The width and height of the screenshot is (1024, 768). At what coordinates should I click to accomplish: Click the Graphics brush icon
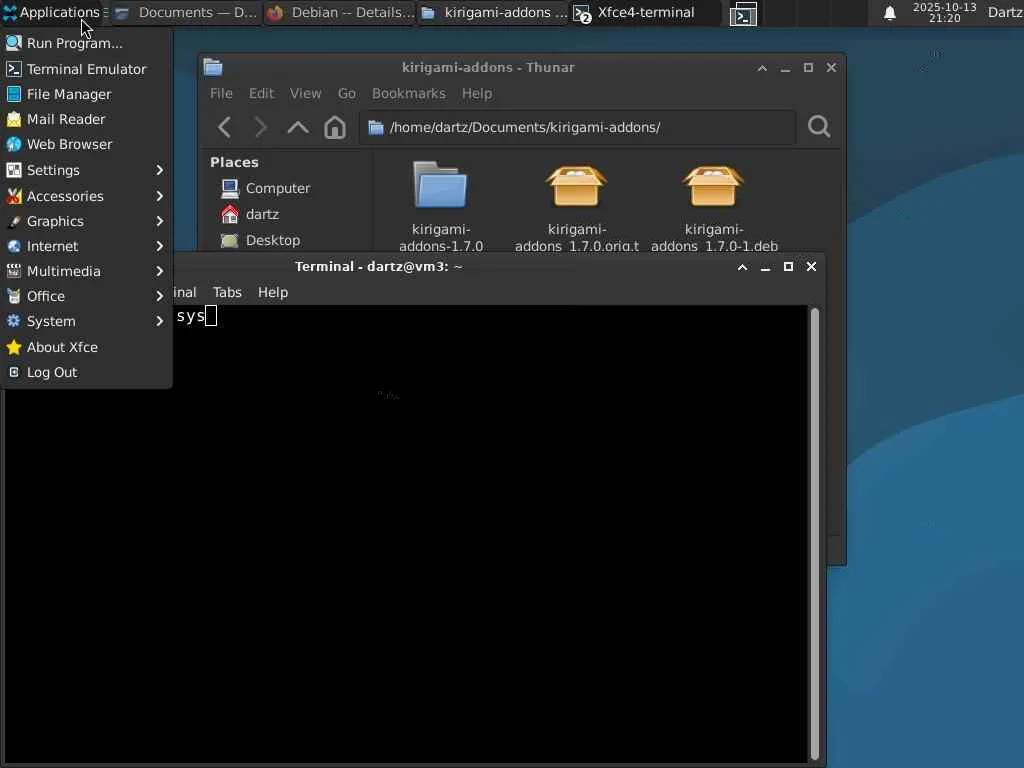click(x=14, y=221)
